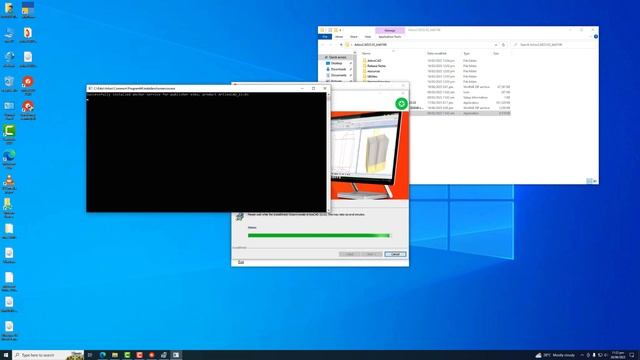
Task: Click Cancel in the installer dialog
Action: [x=395, y=254]
